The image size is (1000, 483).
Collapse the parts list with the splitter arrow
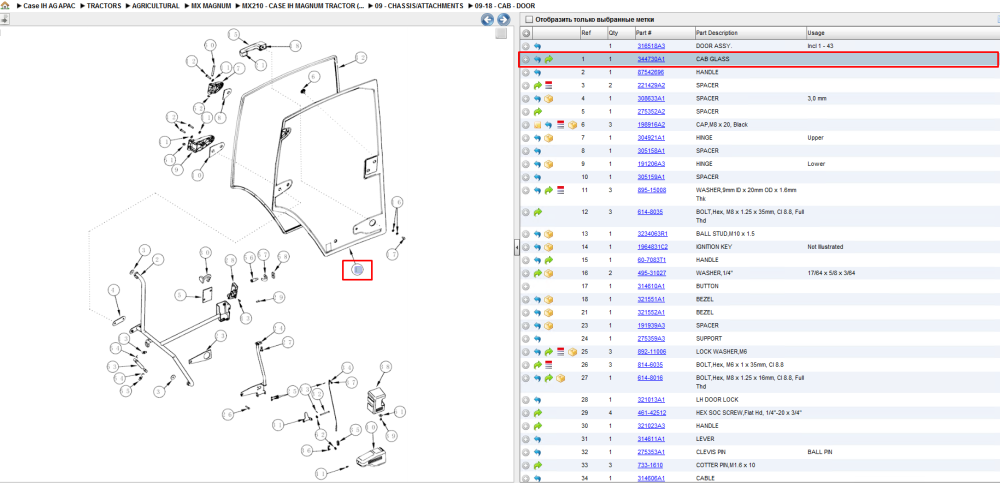point(517,248)
